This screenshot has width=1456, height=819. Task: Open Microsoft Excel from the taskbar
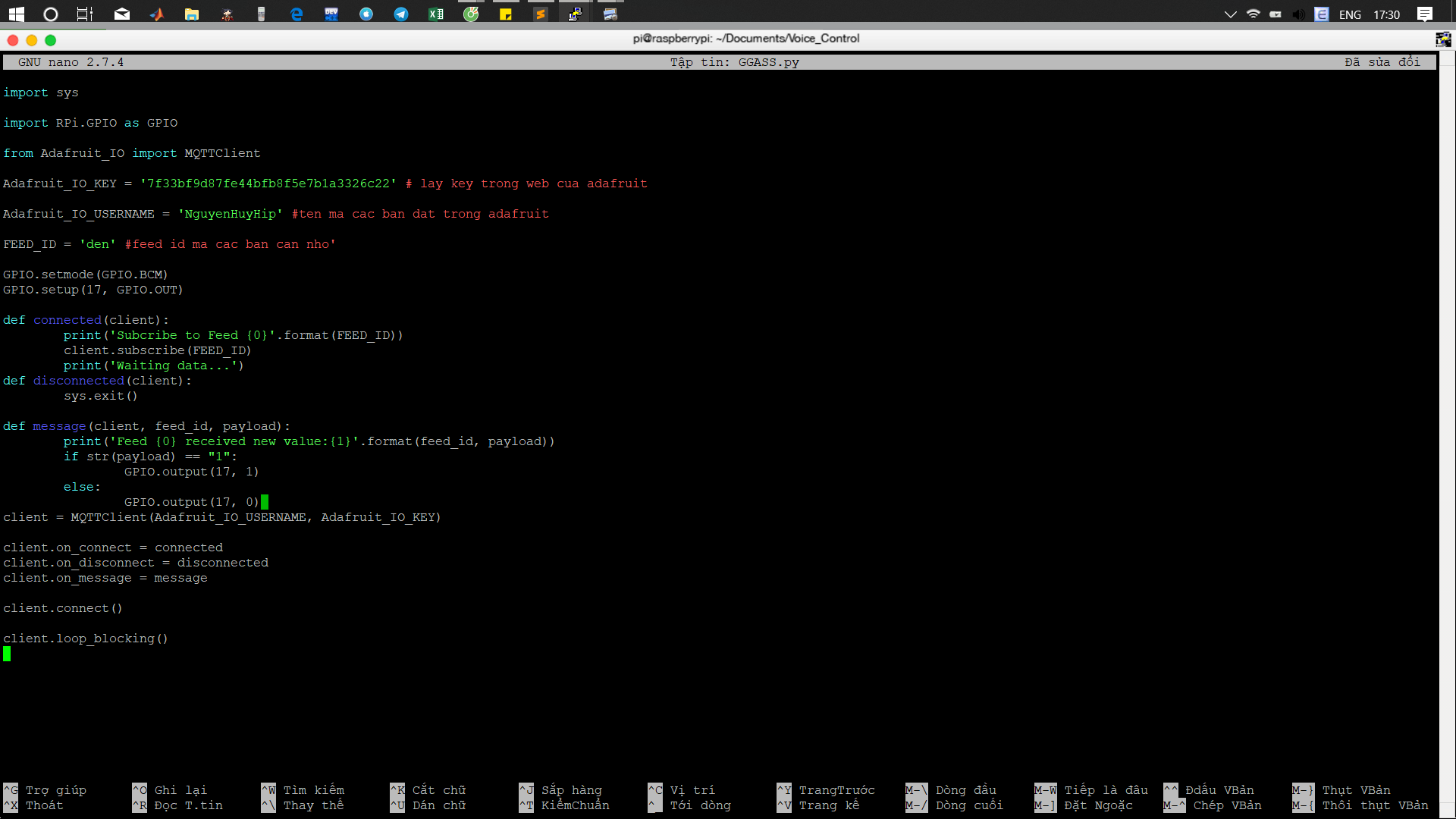tap(436, 14)
